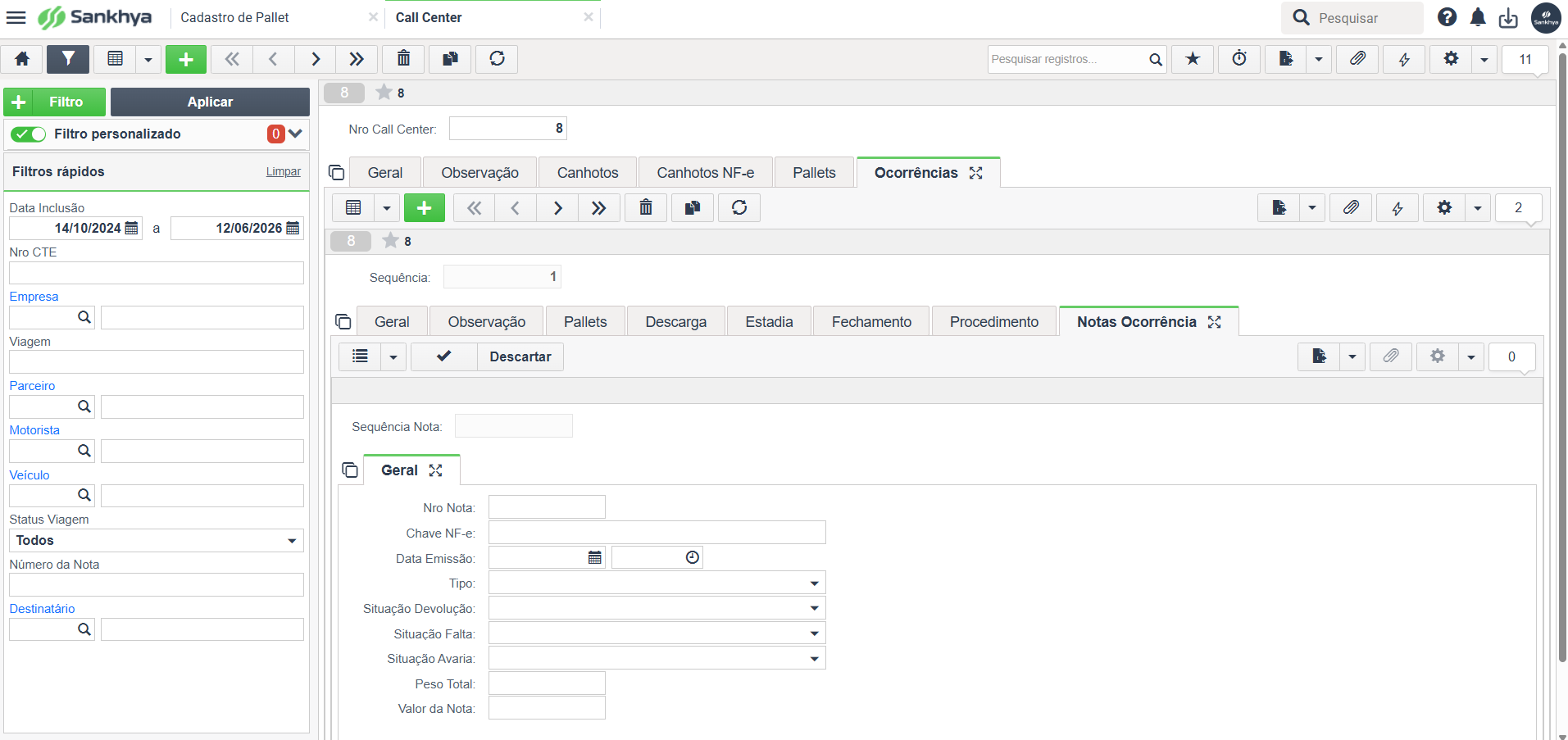Screen dimensions: 1568x740
Task: Switch to Cadastro de Pallet tab
Action: [234, 17]
